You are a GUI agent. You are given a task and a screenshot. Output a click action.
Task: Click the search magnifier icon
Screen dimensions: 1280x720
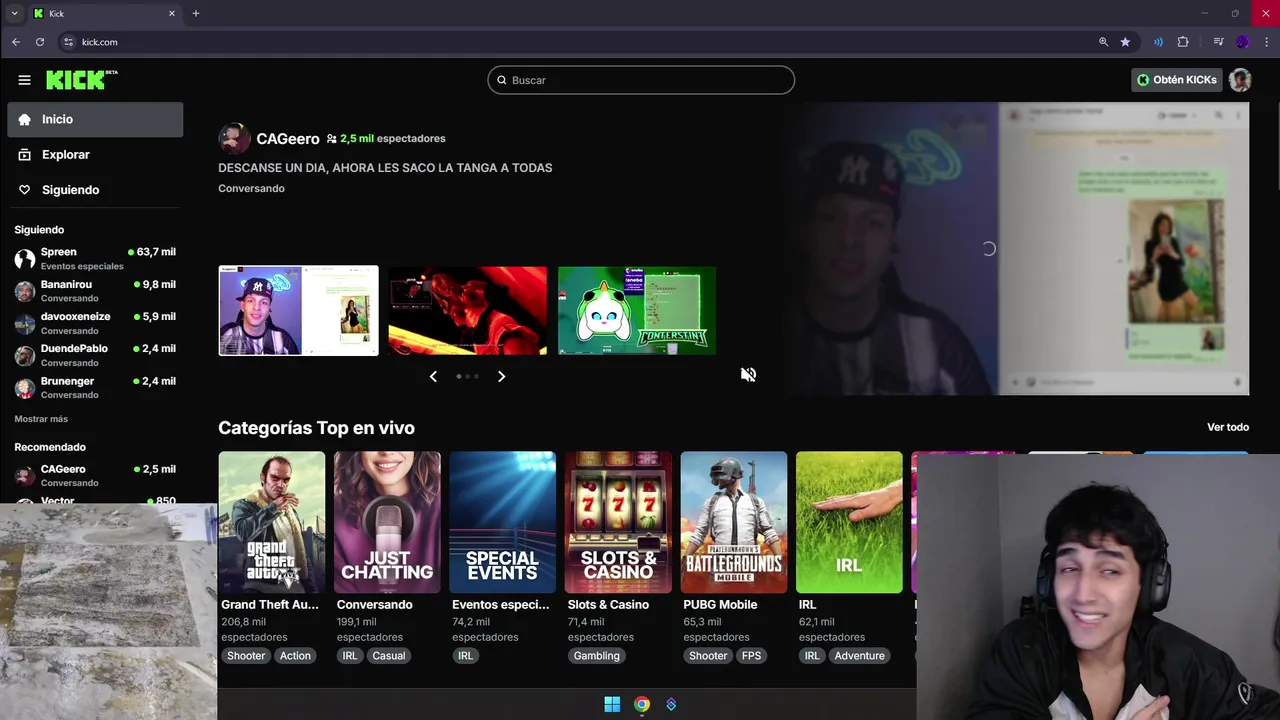click(502, 80)
